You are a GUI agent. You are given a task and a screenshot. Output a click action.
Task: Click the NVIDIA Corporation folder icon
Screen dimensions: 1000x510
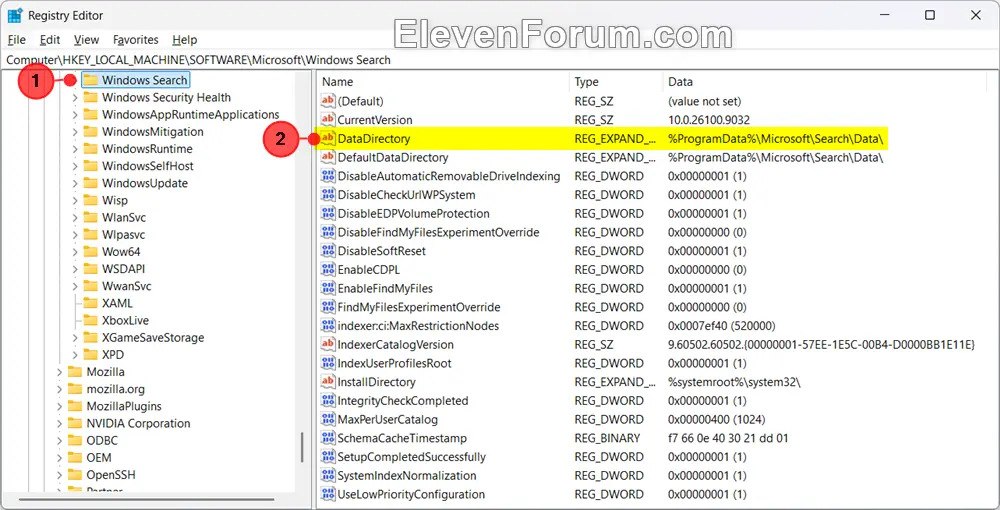click(75, 423)
